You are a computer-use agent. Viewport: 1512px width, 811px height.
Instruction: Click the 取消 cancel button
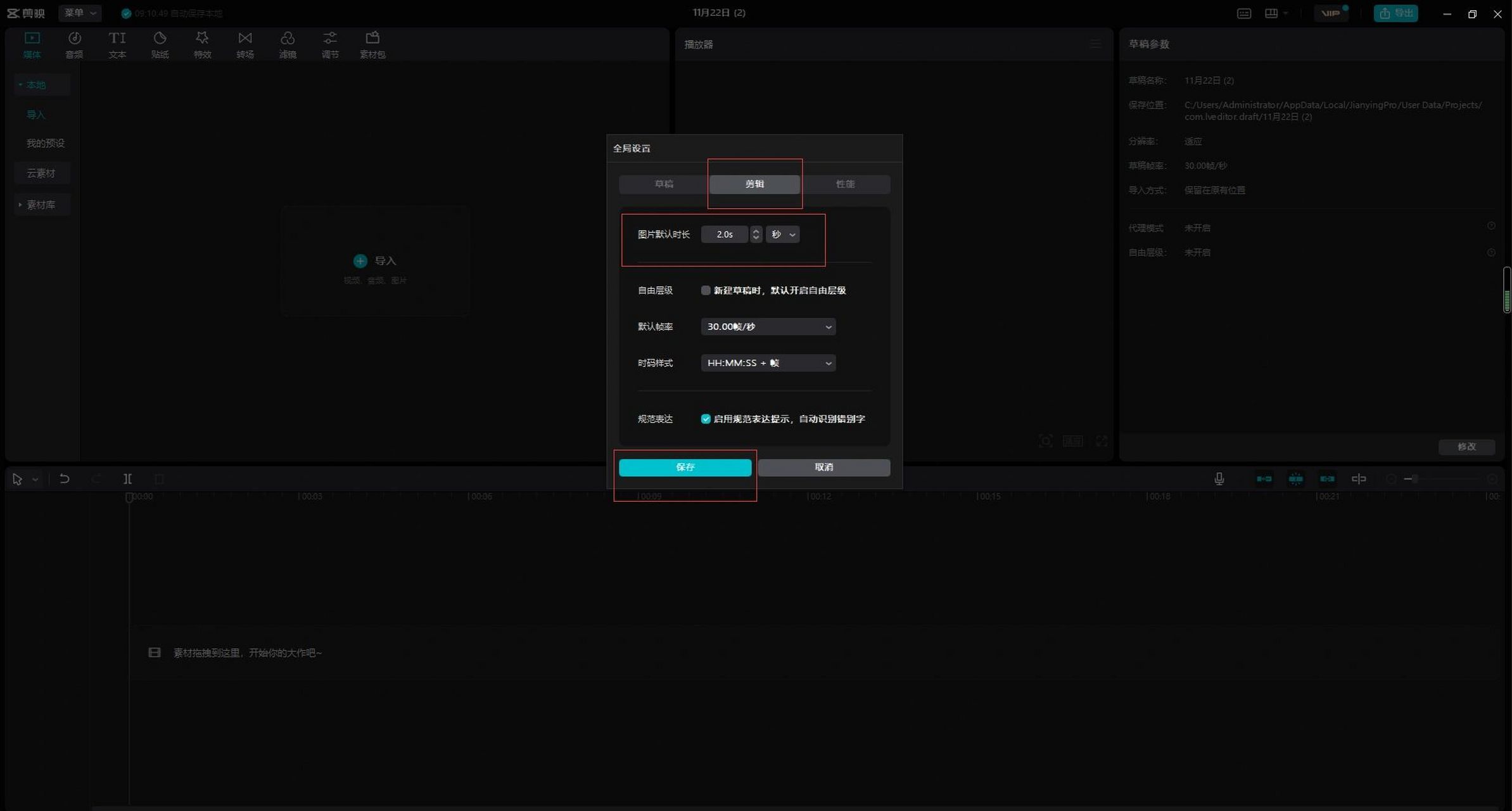(824, 468)
